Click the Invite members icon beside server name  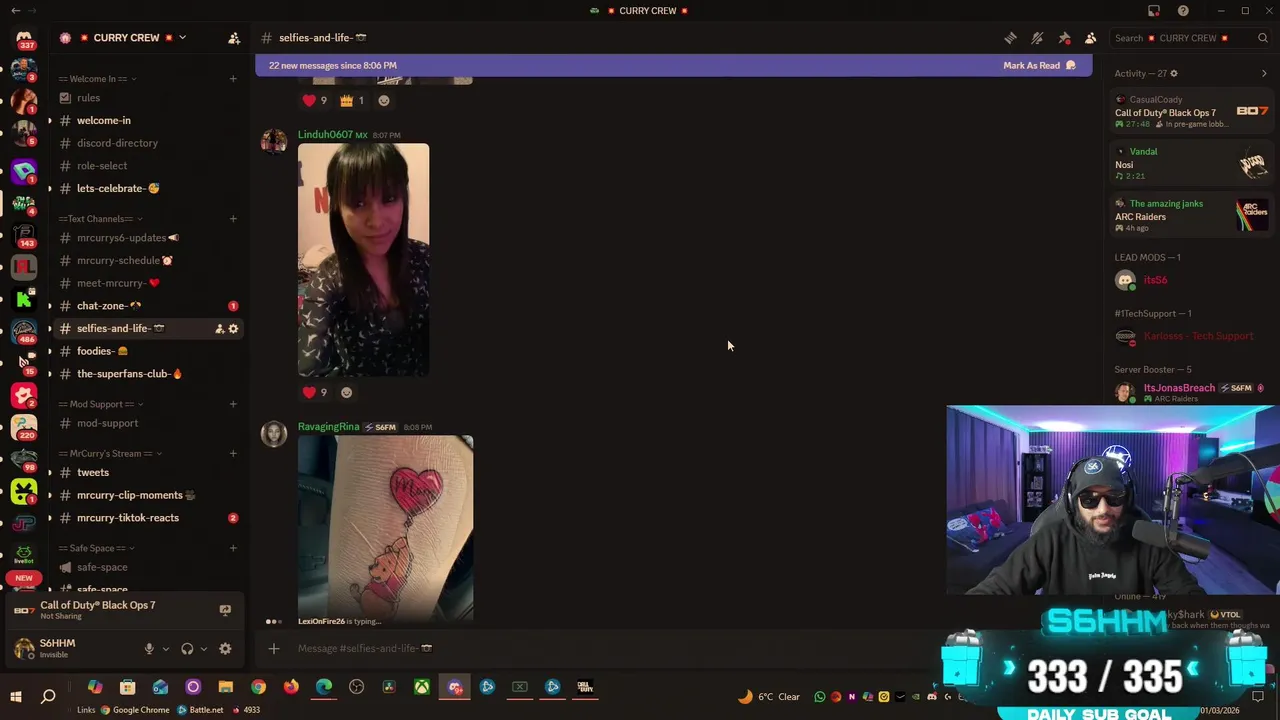coord(234,38)
